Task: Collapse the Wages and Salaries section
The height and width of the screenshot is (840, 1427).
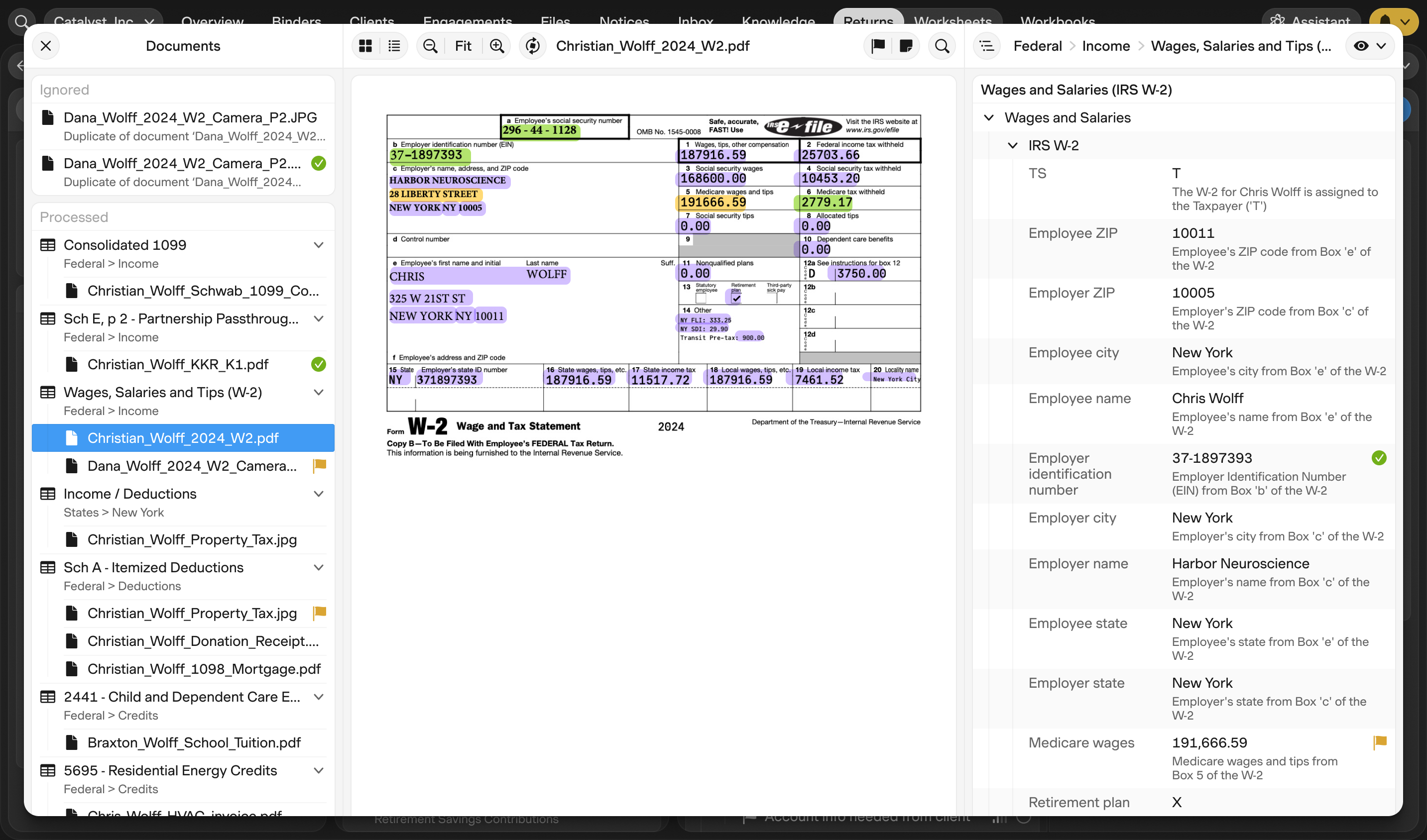Action: (x=989, y=118)
